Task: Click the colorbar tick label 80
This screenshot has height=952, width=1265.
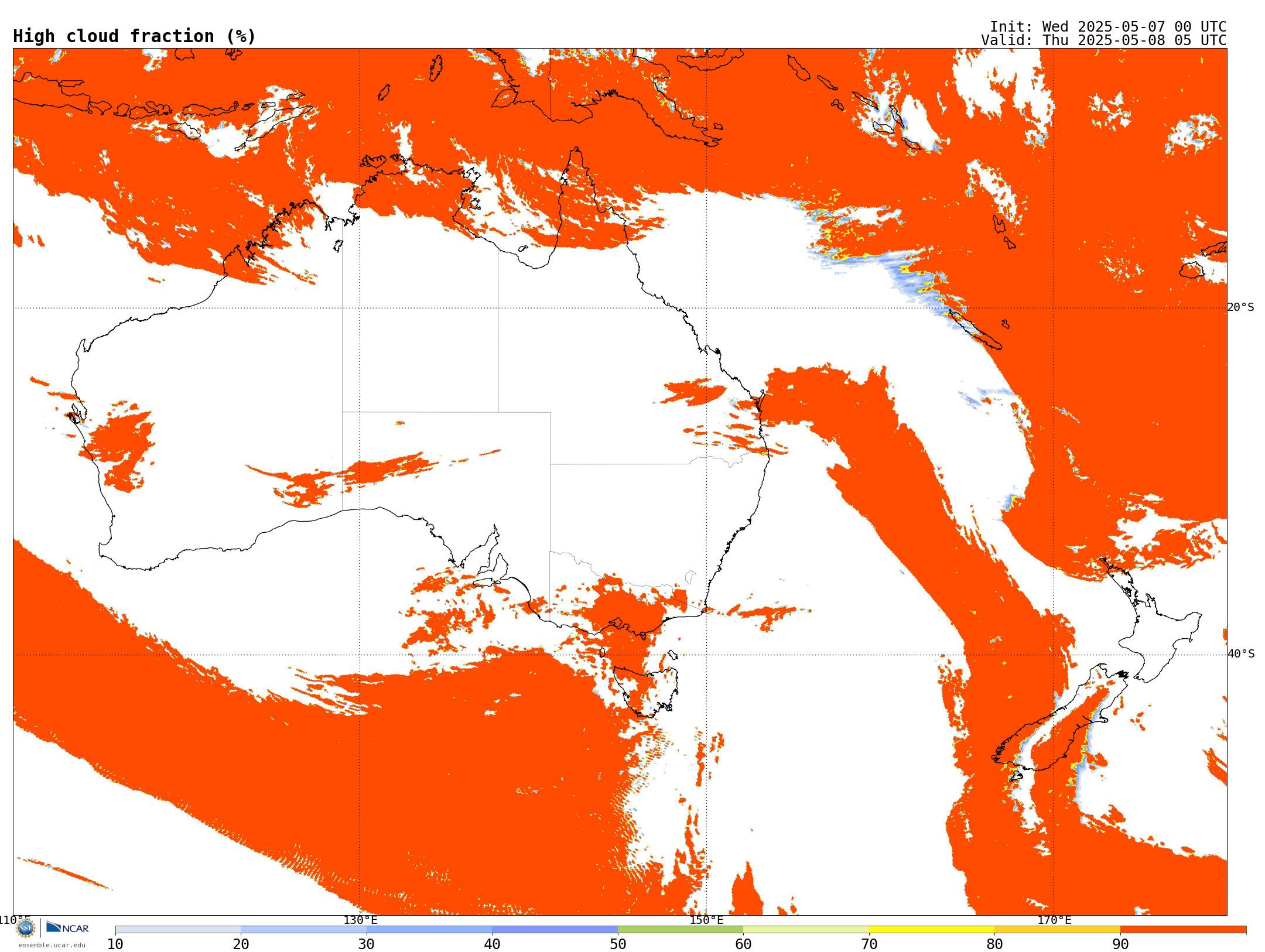Action: point(994,944)
